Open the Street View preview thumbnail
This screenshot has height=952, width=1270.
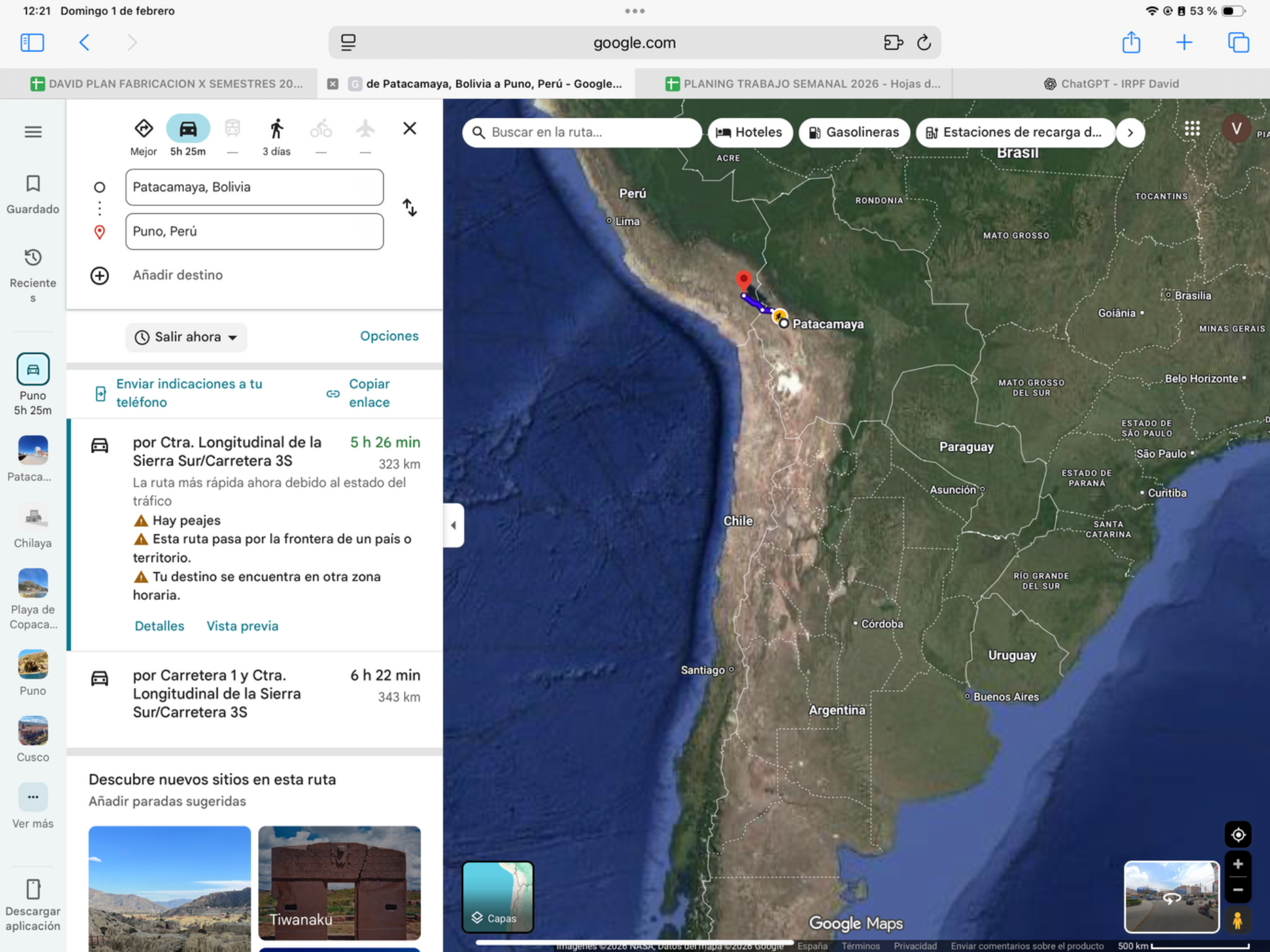click(1171, 897)
